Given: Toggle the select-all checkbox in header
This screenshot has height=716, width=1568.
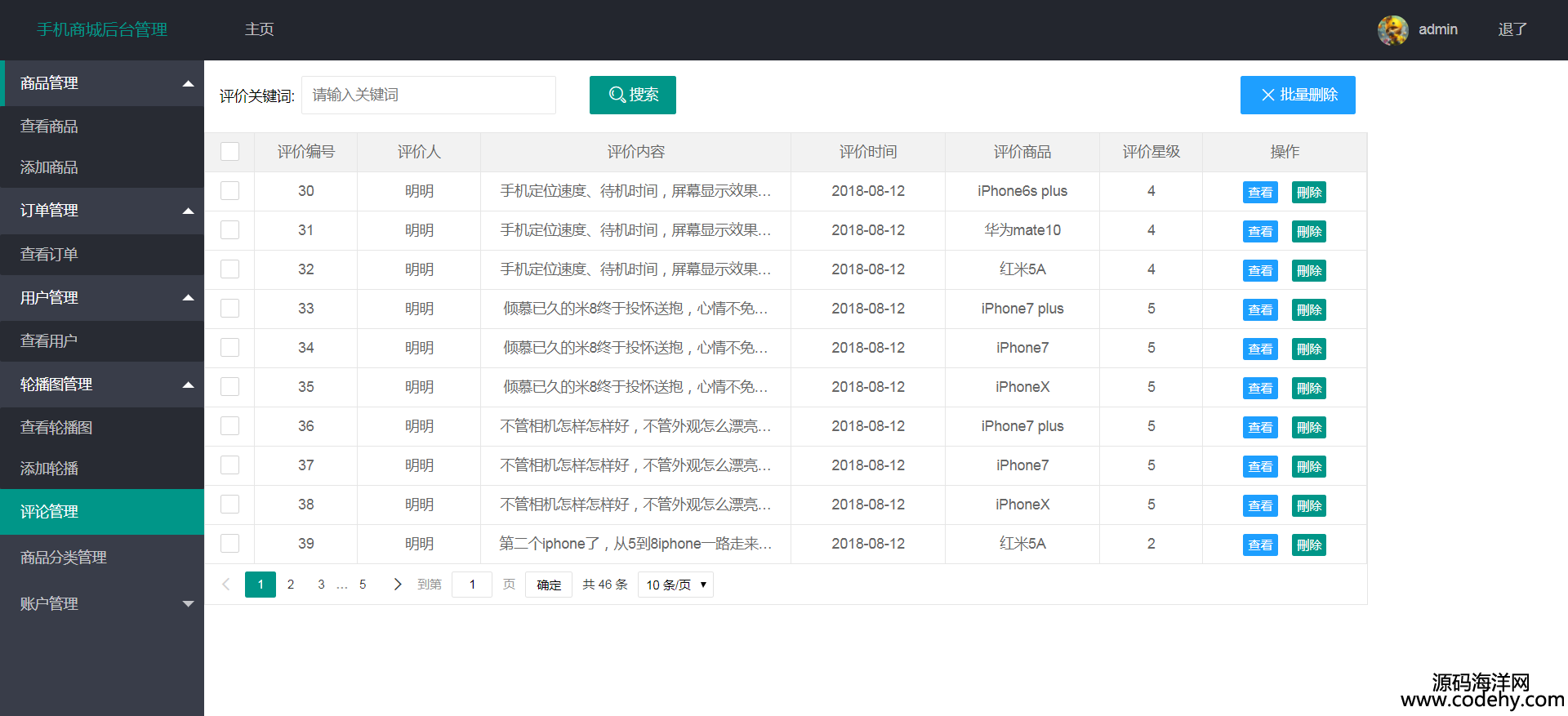Looking at the screenshot, I should click(x=230, y=152).
